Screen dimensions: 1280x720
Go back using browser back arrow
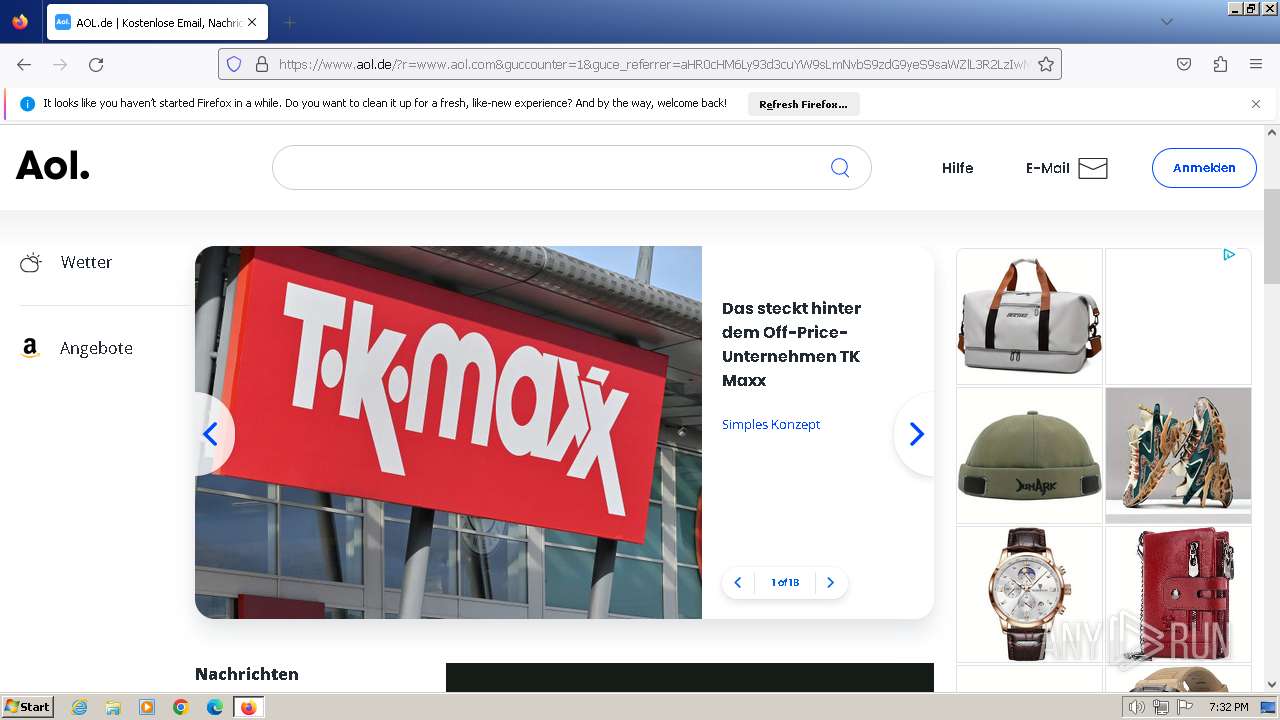click(24, 64)
